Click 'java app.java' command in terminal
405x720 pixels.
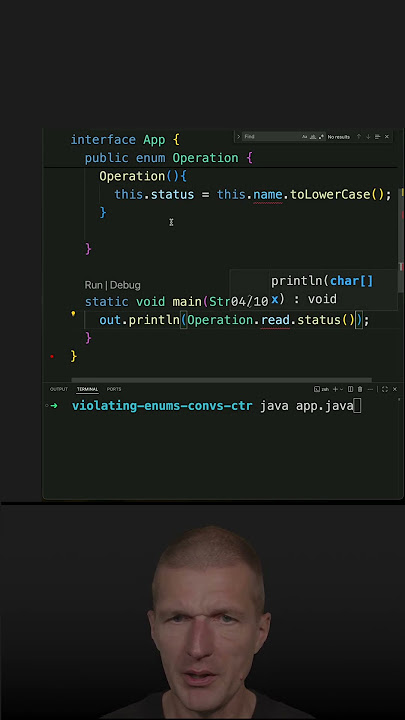point(307,406)
